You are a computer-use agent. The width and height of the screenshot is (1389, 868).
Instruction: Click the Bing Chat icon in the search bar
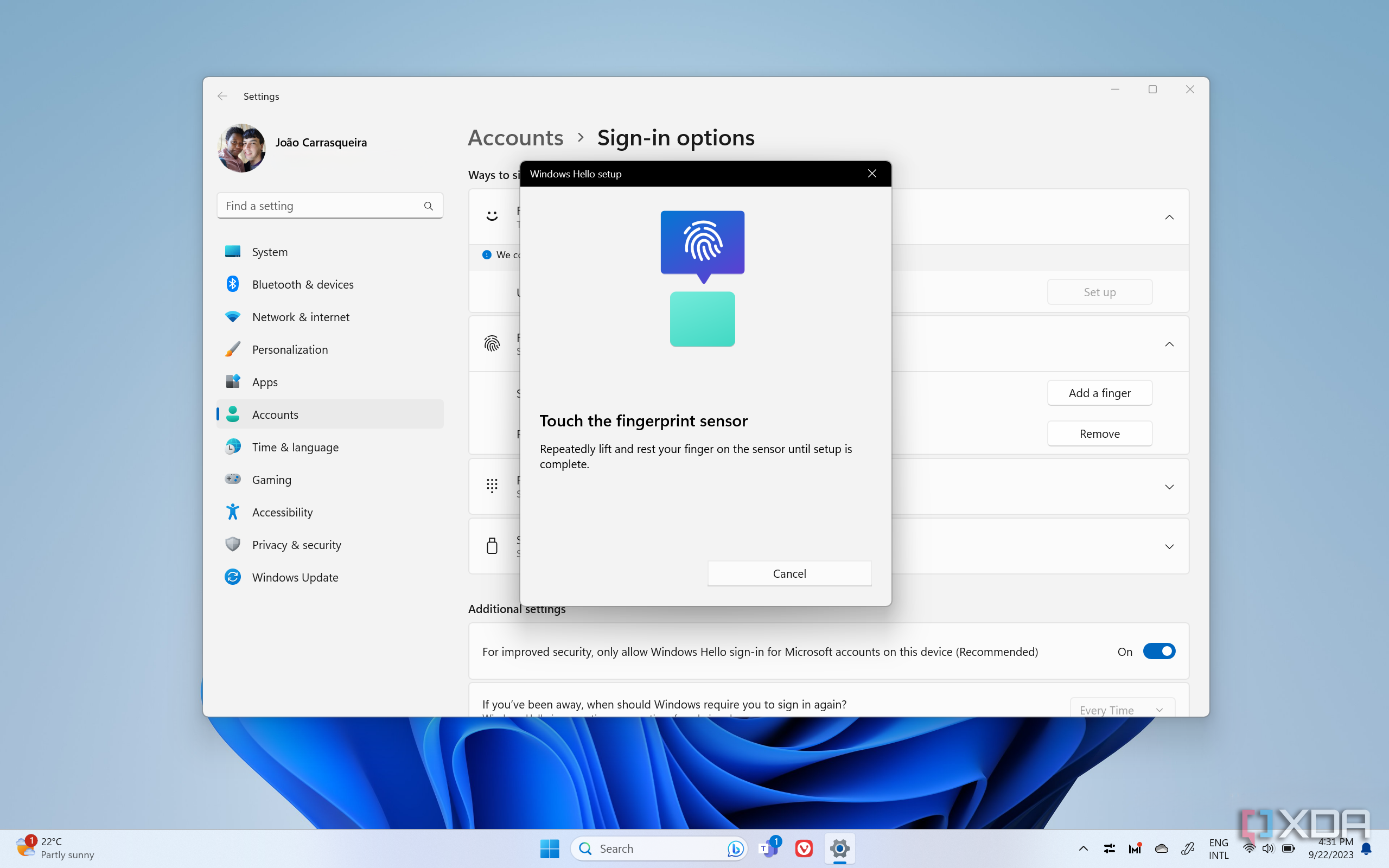pyautogui.click(x=735, y=848)
